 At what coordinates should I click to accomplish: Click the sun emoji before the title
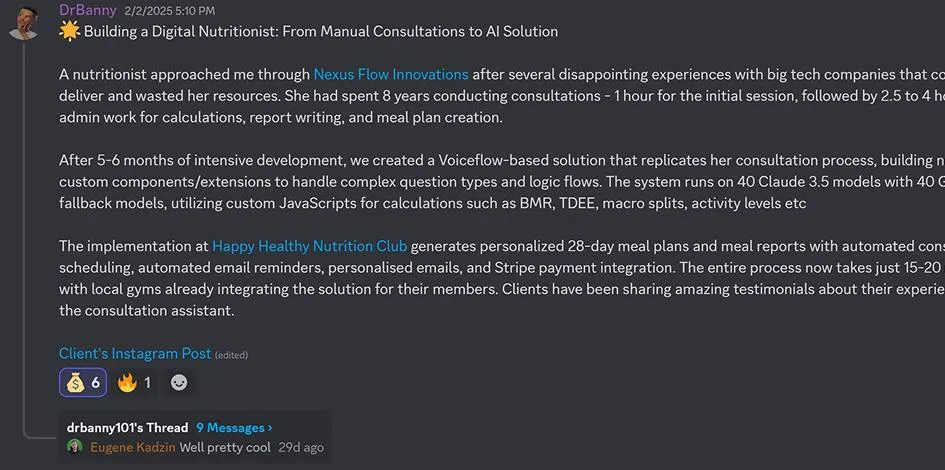69,31
